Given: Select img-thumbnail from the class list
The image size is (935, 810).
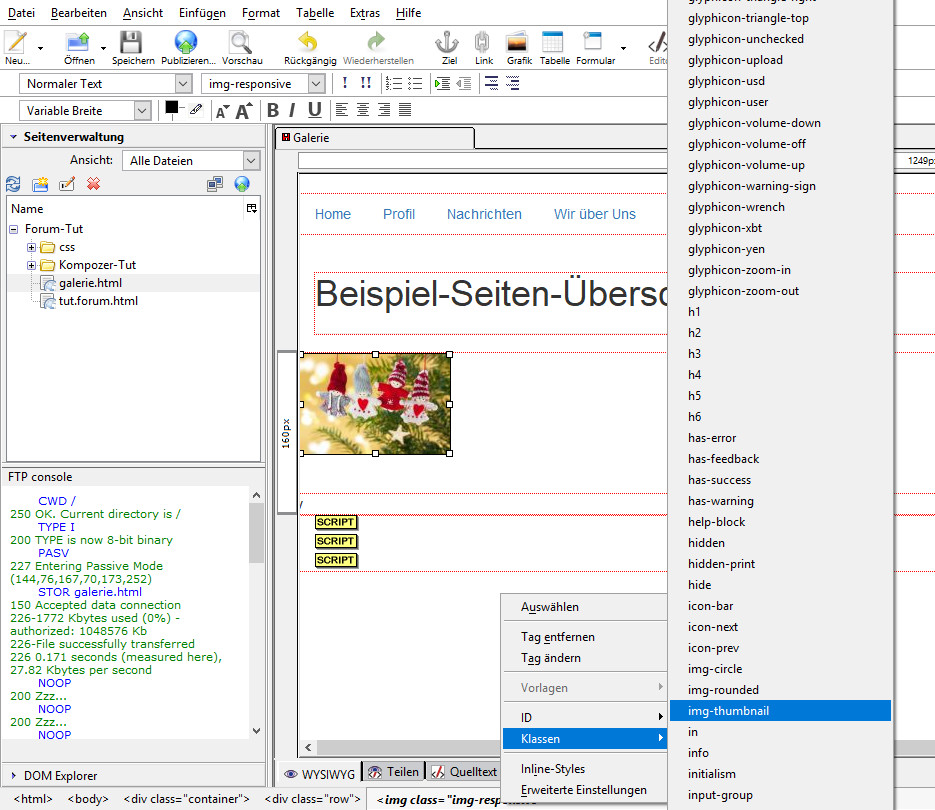Looking at the screenshot, I should click(x=728, y=710).
